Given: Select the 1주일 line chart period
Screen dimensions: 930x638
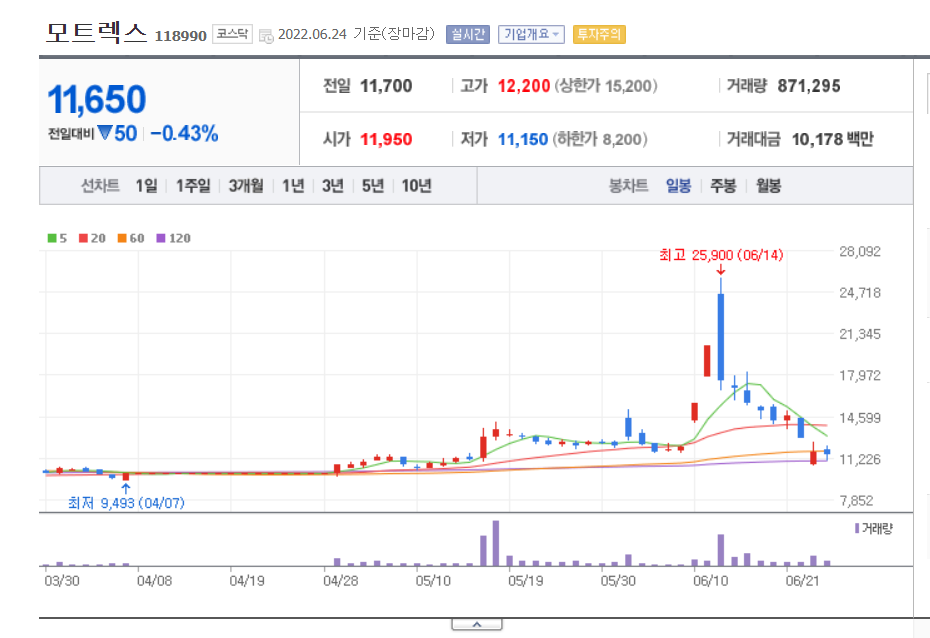Looking at the screenshot, I should [193, 186].
